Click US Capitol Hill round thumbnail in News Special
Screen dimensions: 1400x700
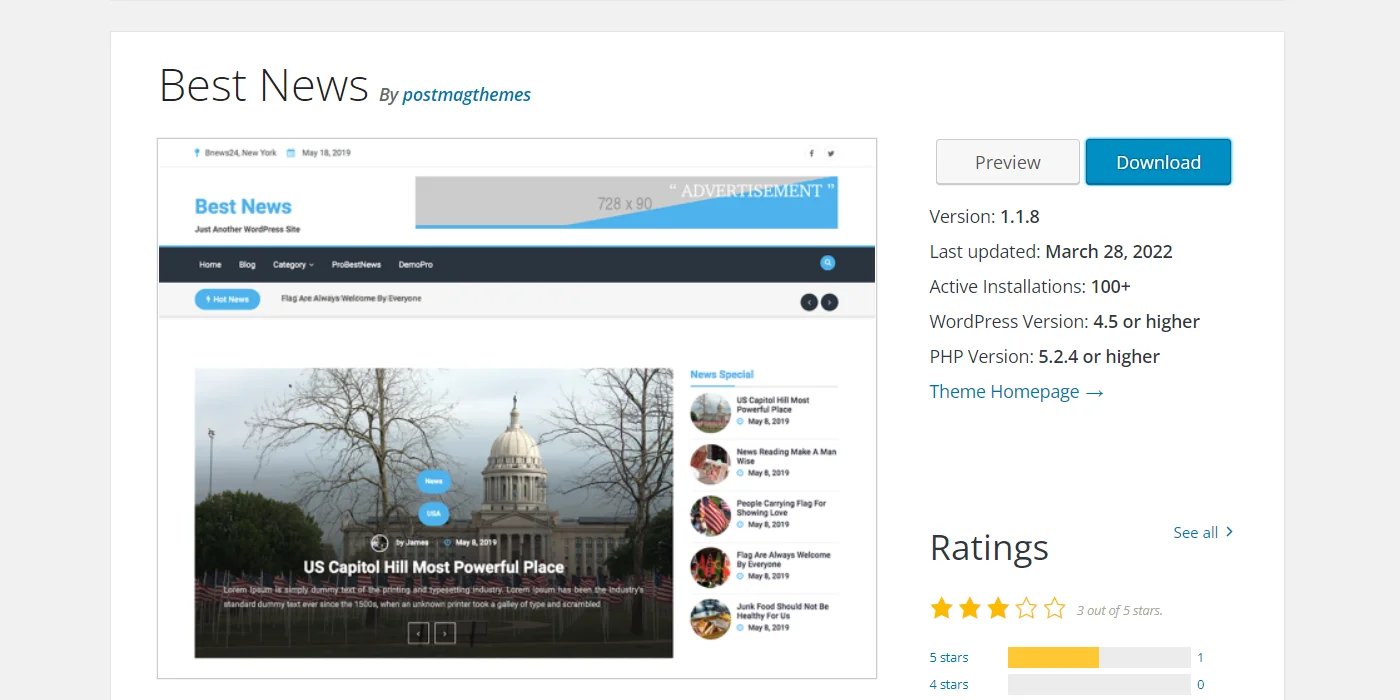tap(710, 412)
